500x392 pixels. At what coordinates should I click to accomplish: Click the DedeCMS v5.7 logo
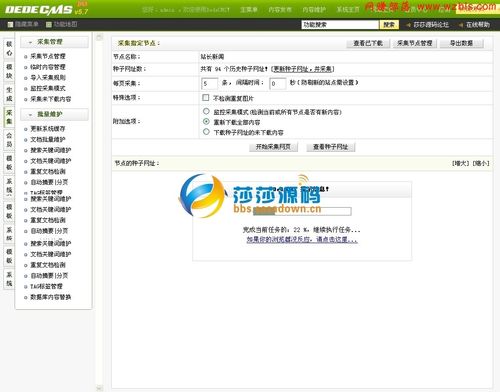tap(47, 9)
